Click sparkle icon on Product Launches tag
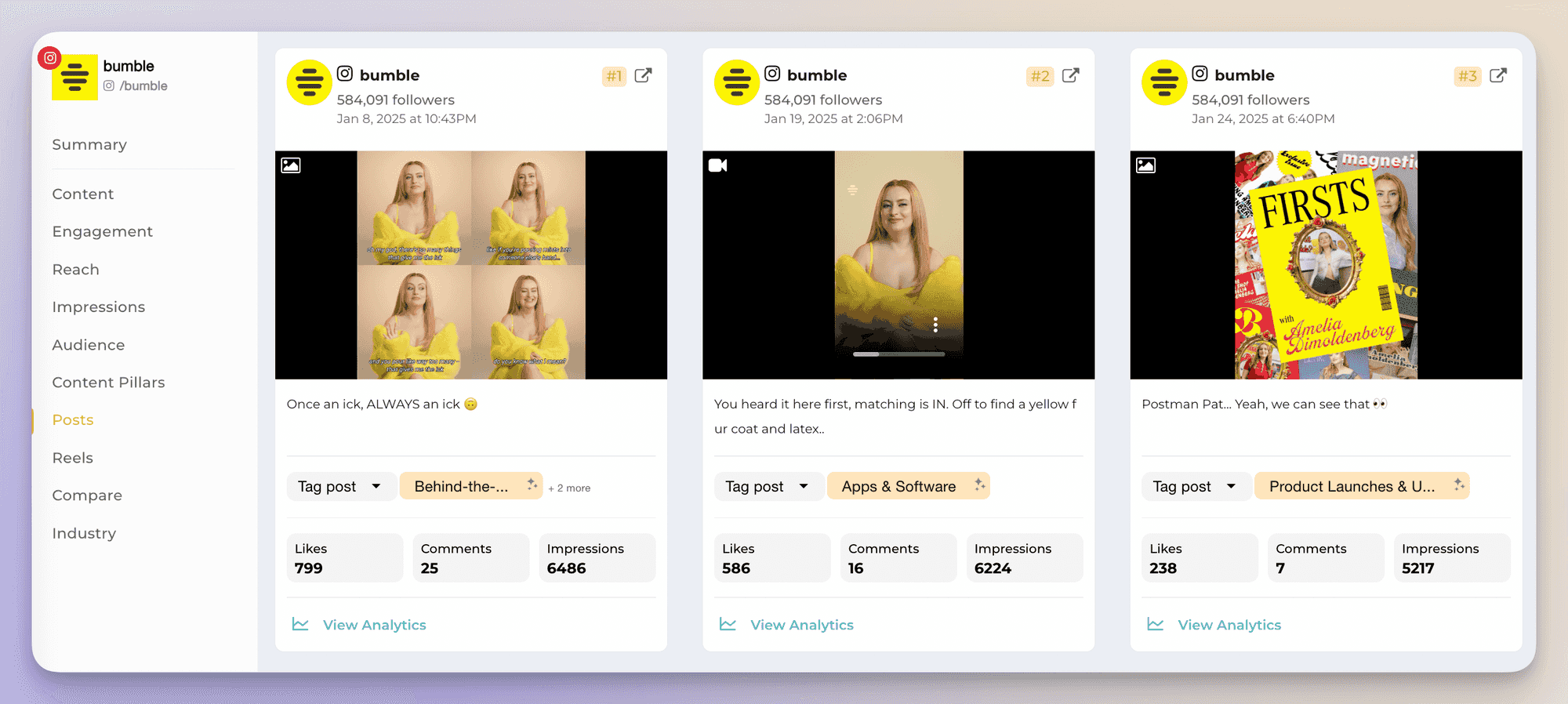 click(1458, 484)
